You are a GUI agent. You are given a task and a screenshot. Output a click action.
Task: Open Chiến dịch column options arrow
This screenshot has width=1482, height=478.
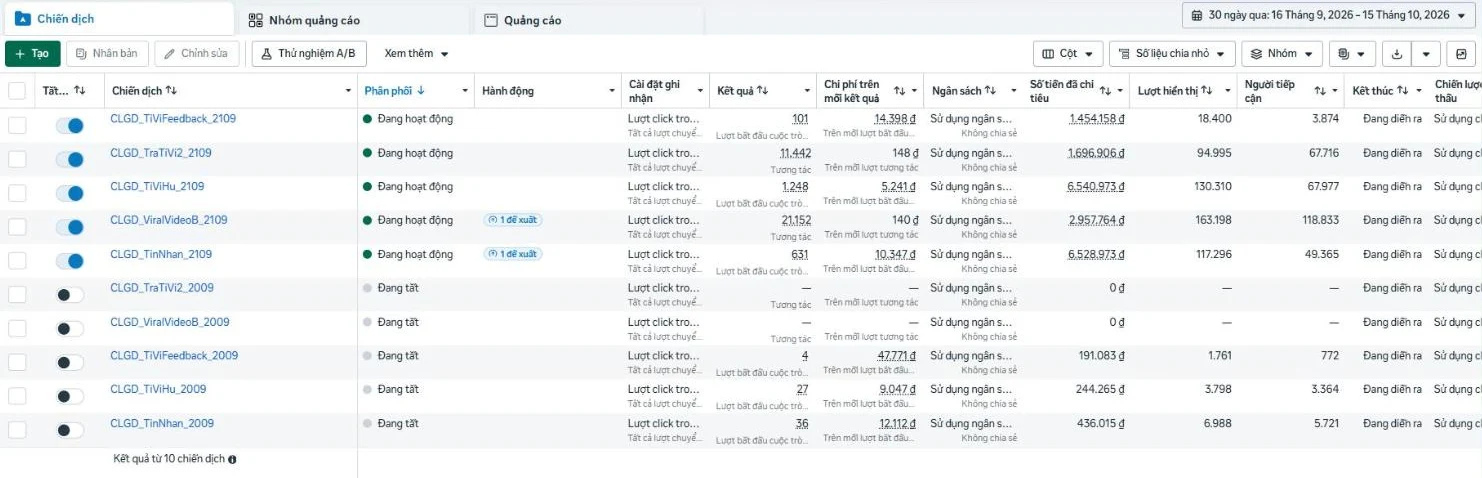coord(348,91)
